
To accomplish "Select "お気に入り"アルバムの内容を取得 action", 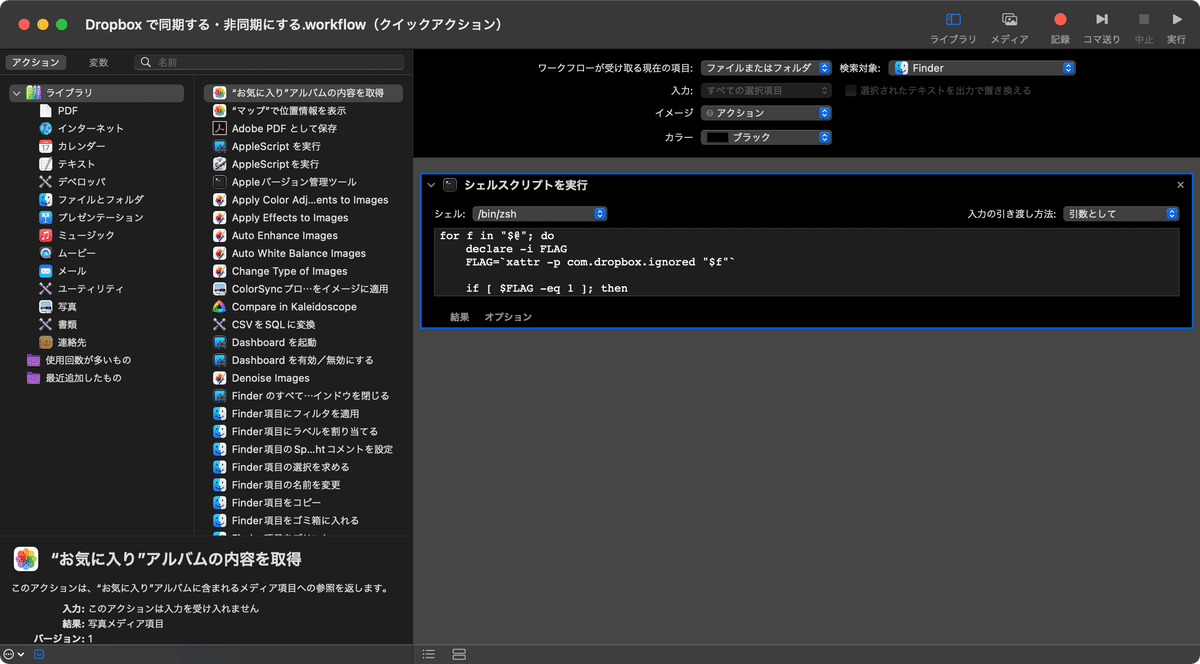I will click(303, 93).
